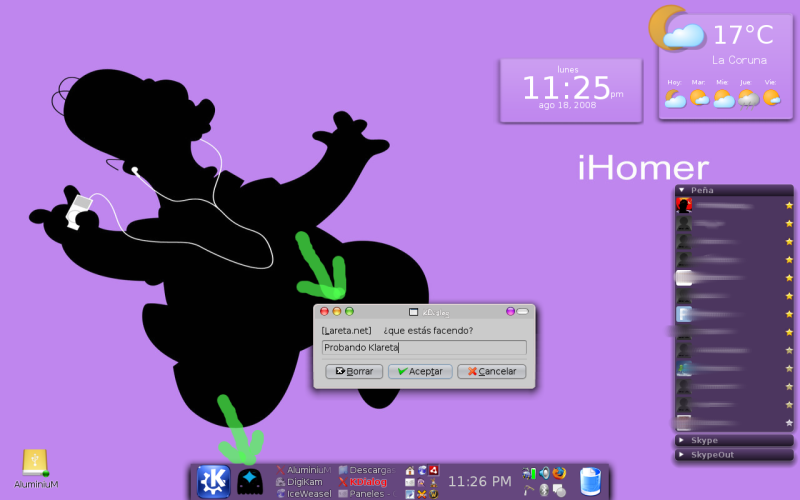Click the text field containing Probando Klareta

424,347
